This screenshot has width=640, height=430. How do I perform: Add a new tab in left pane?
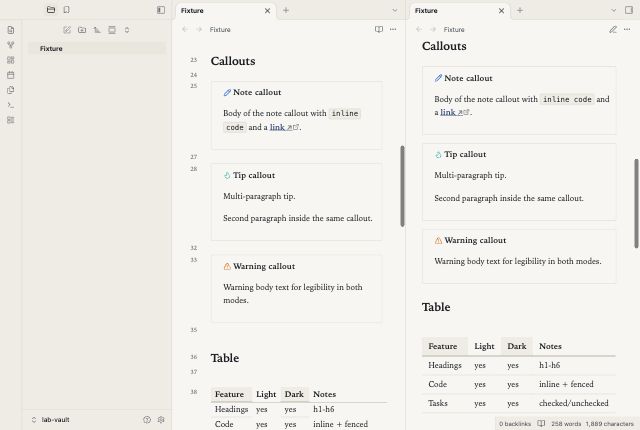pos(286,10)
